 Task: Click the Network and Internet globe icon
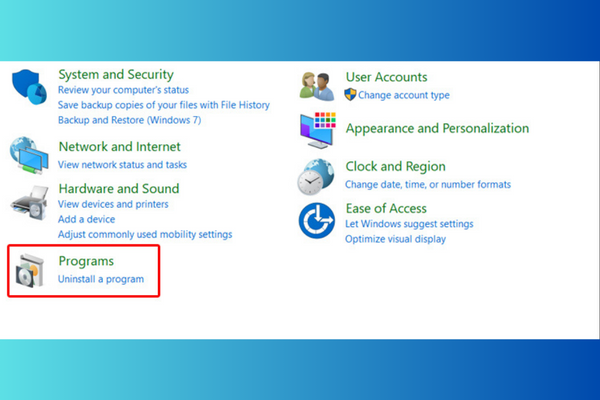click(x=29, y=155)
